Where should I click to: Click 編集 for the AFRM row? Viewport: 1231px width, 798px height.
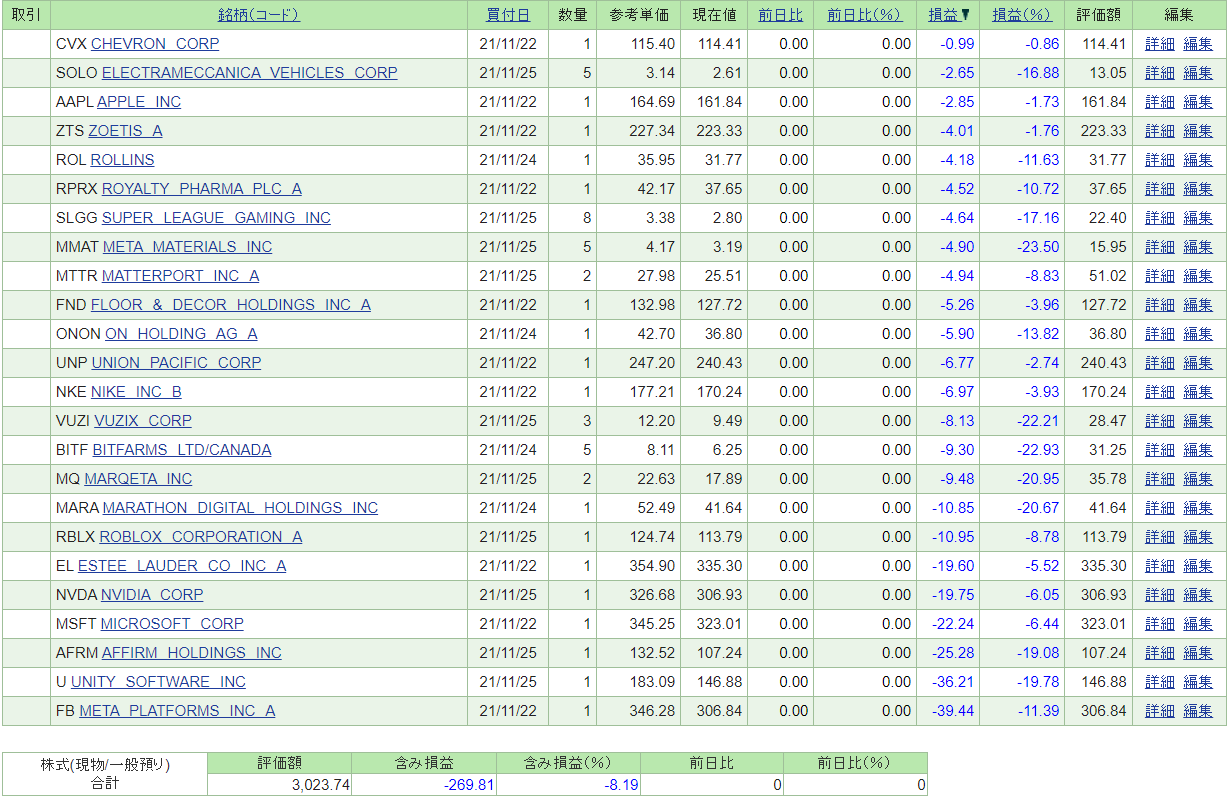click(x=1198, y=653)
